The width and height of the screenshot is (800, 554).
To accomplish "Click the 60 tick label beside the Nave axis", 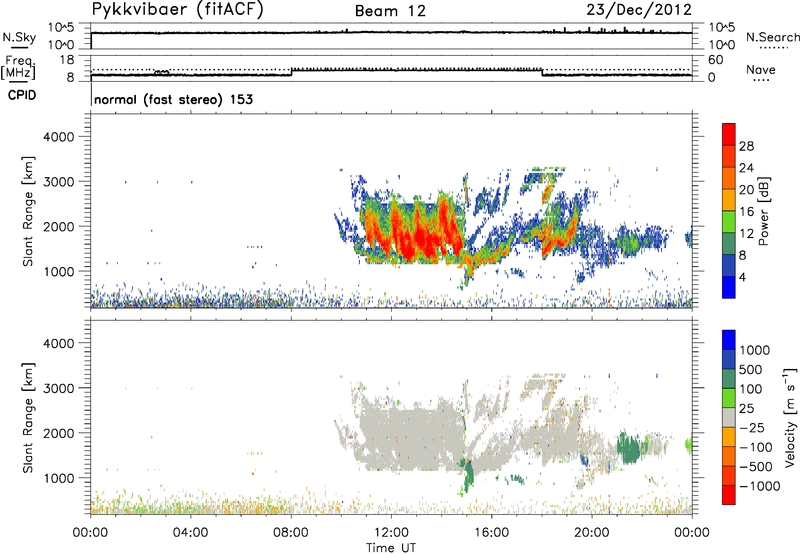I will [715, 60].
